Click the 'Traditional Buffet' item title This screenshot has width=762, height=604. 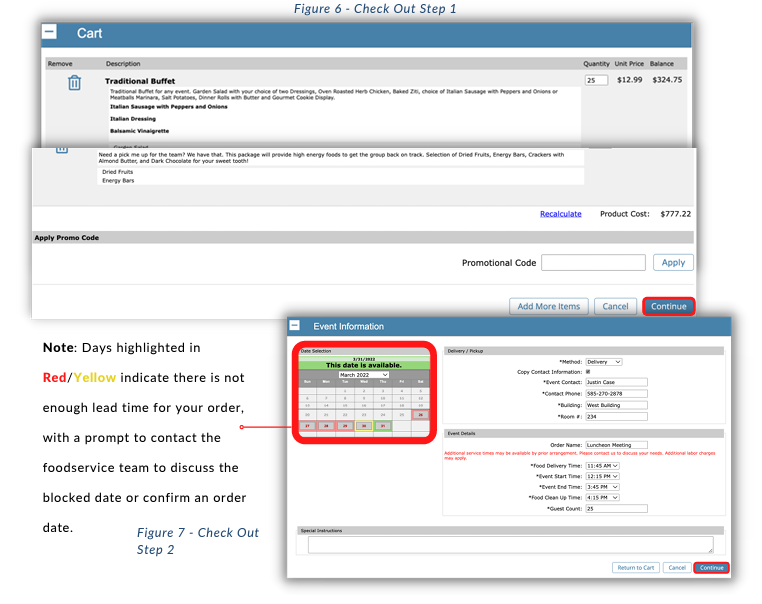140,81
